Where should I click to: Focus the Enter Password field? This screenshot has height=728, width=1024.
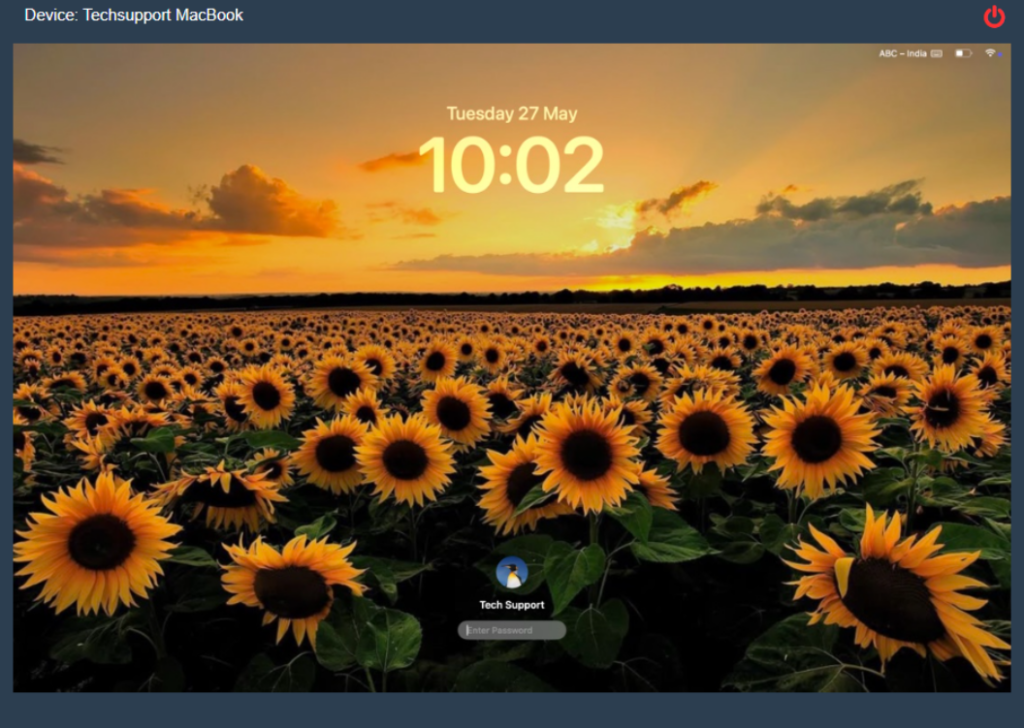[x=512, y=630]
